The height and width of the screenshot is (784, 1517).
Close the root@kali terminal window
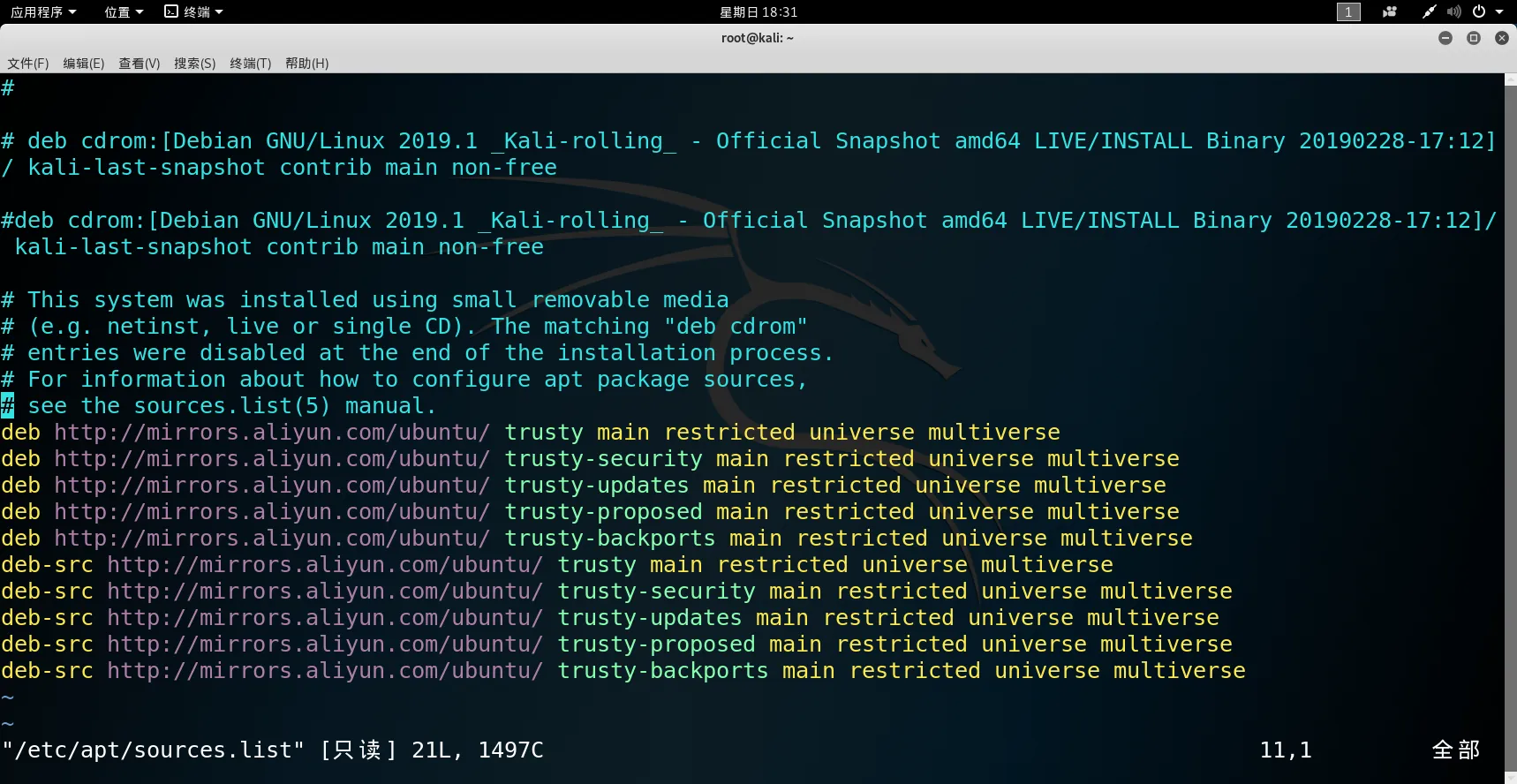coord(1502,38)
